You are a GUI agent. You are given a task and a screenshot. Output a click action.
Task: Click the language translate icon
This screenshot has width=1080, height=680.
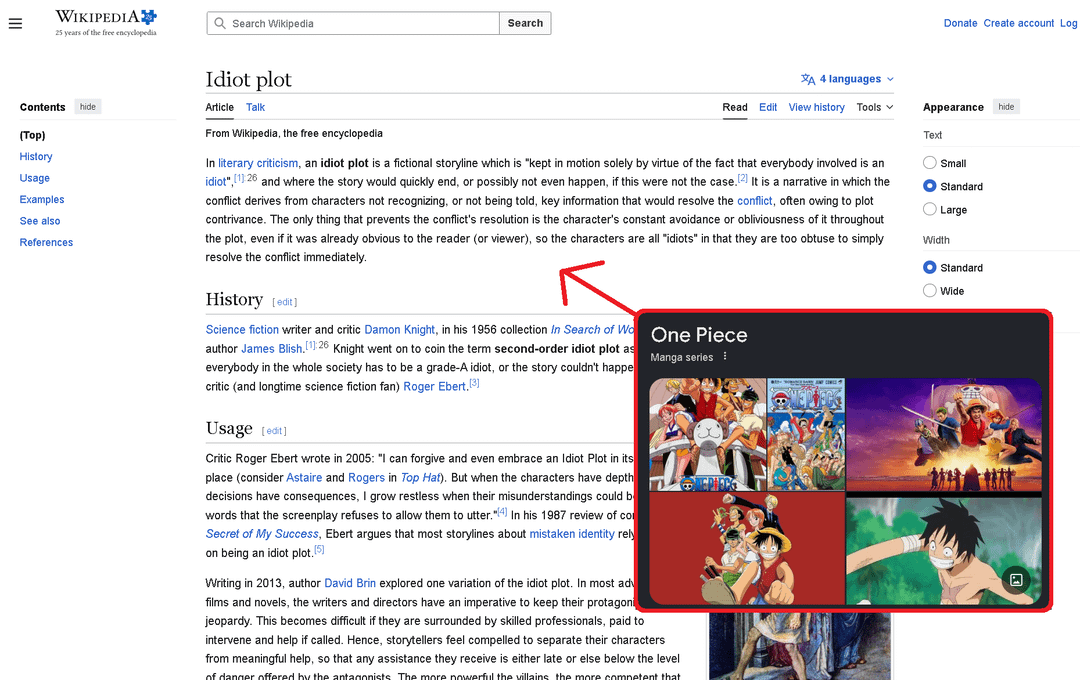pyautogui.click(x=808, y=79)
